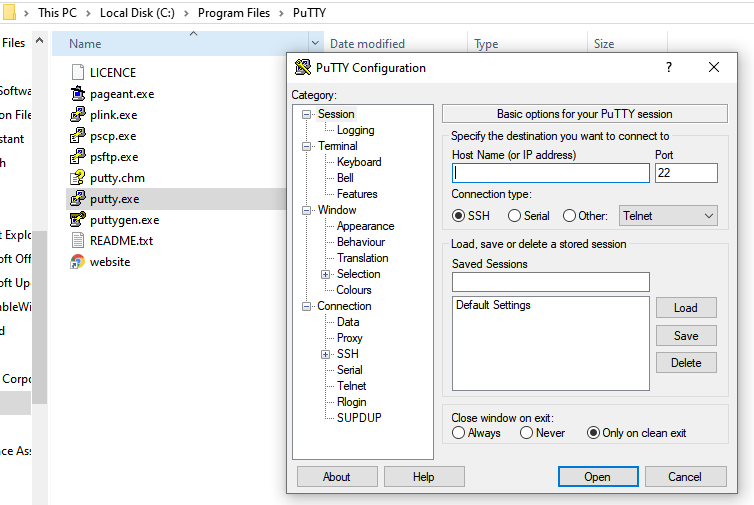The height and width of the screenshot is (505, 754).
Task: Collapse the Session tree node
Action: pyautogui.click(x=306, y=114)
